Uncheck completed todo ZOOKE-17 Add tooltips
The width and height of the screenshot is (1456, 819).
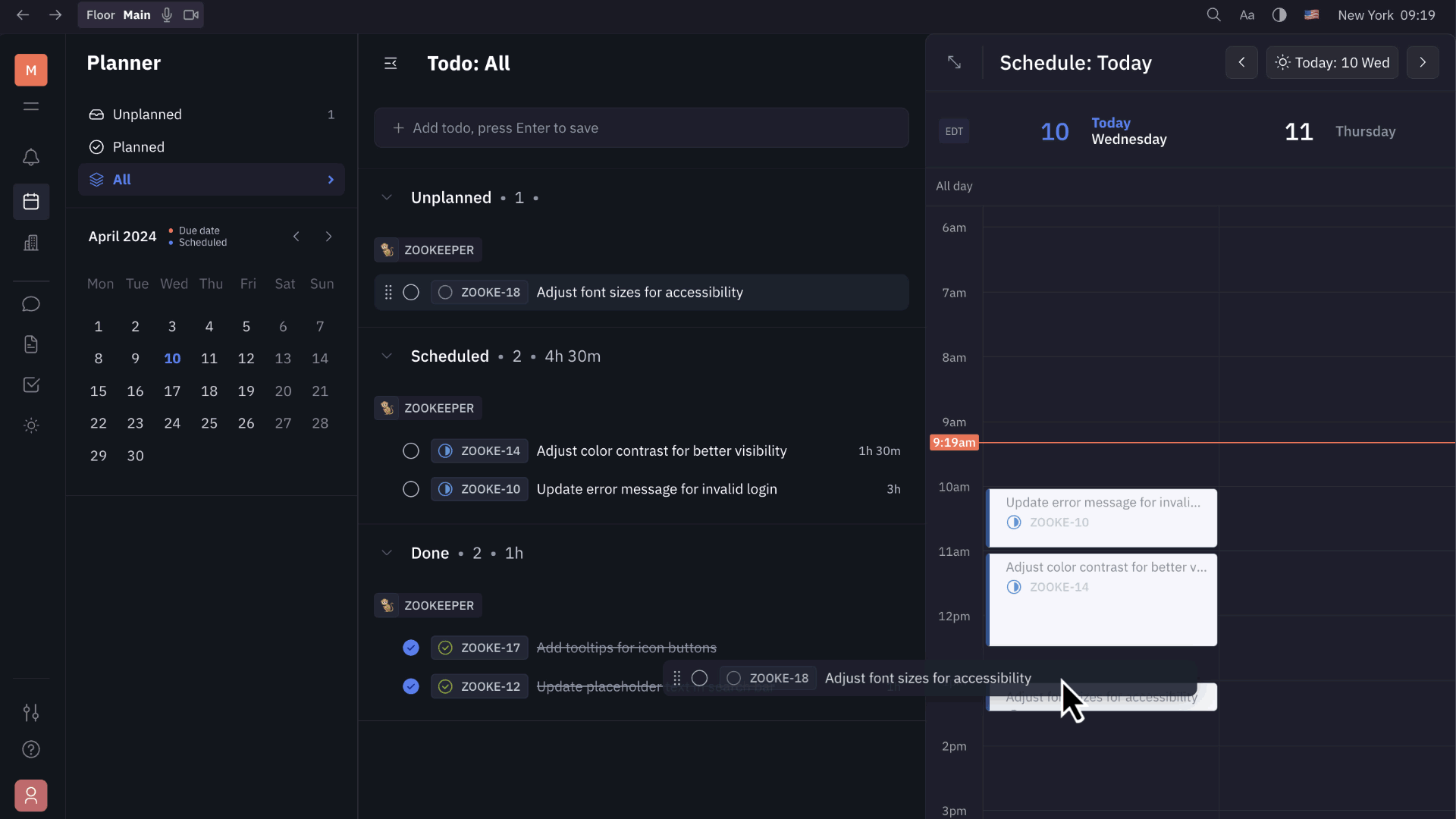coord(410,648)
